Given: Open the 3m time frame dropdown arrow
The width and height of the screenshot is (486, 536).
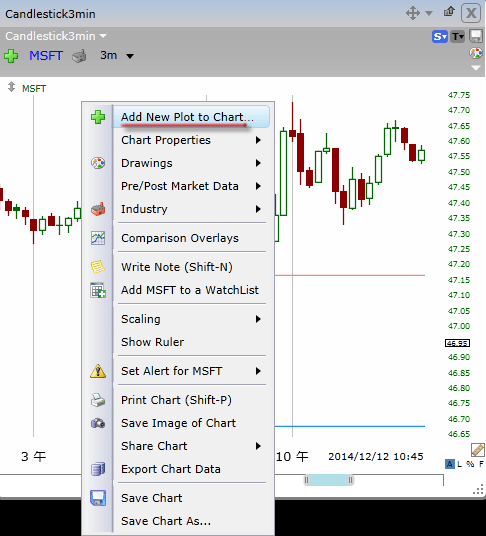Looking at the screenshot, I should click(130, 56).
